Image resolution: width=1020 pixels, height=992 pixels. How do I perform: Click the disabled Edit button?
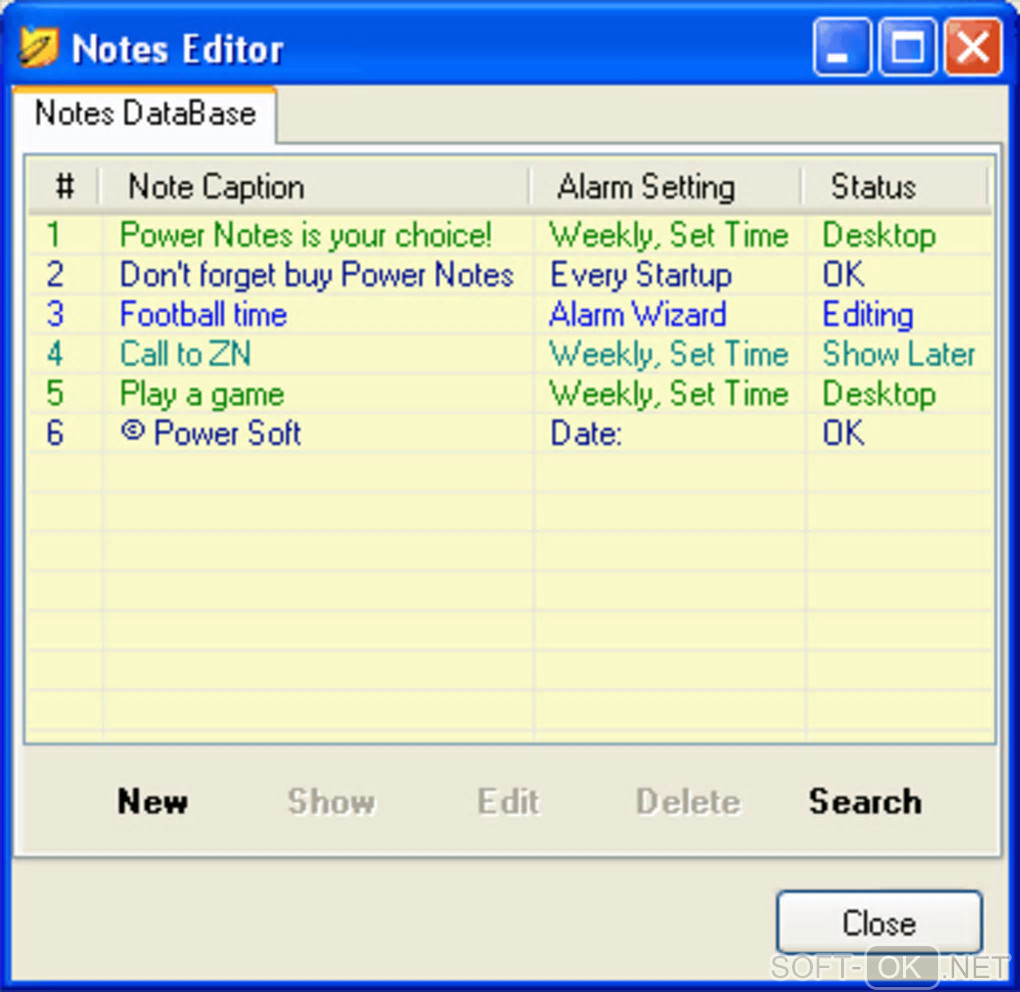(508, 801)
